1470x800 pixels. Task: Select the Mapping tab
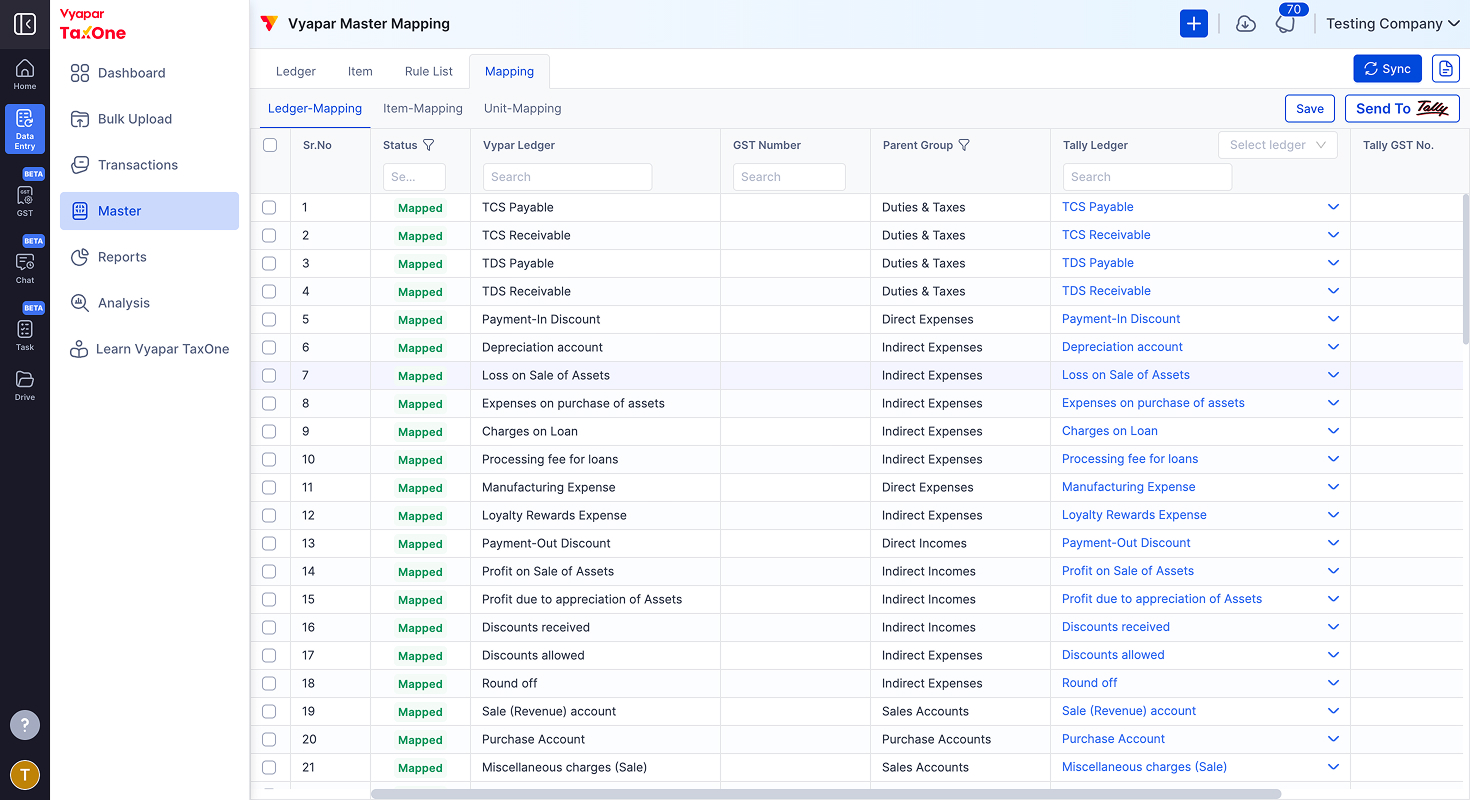(510, 71)
